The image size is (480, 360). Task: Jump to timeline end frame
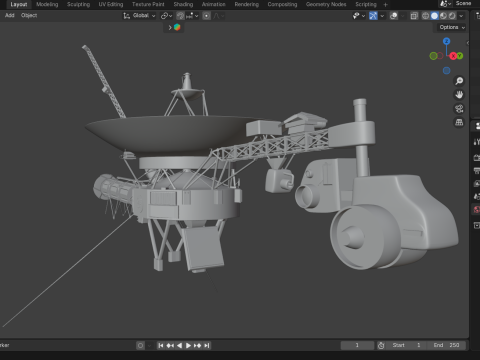coord(207,346)
